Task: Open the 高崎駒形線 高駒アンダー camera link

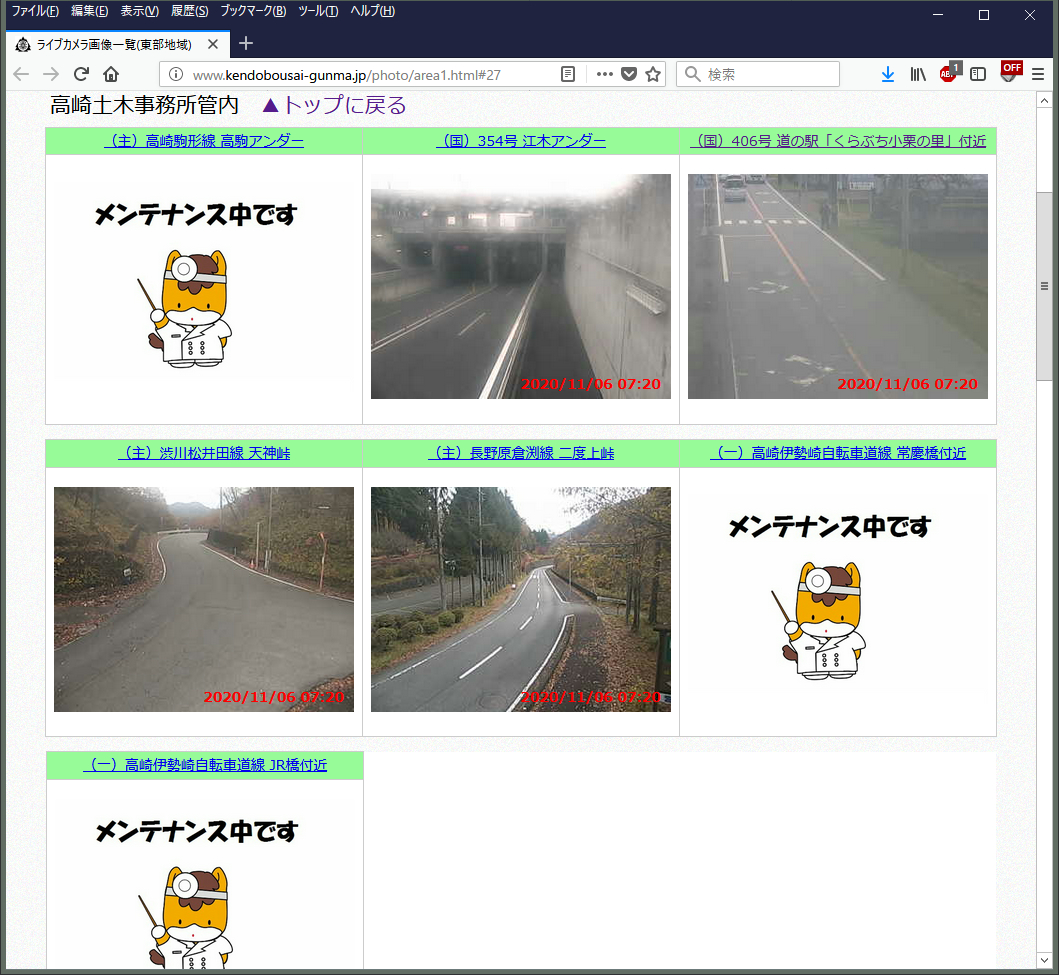Action: (204, 141)
